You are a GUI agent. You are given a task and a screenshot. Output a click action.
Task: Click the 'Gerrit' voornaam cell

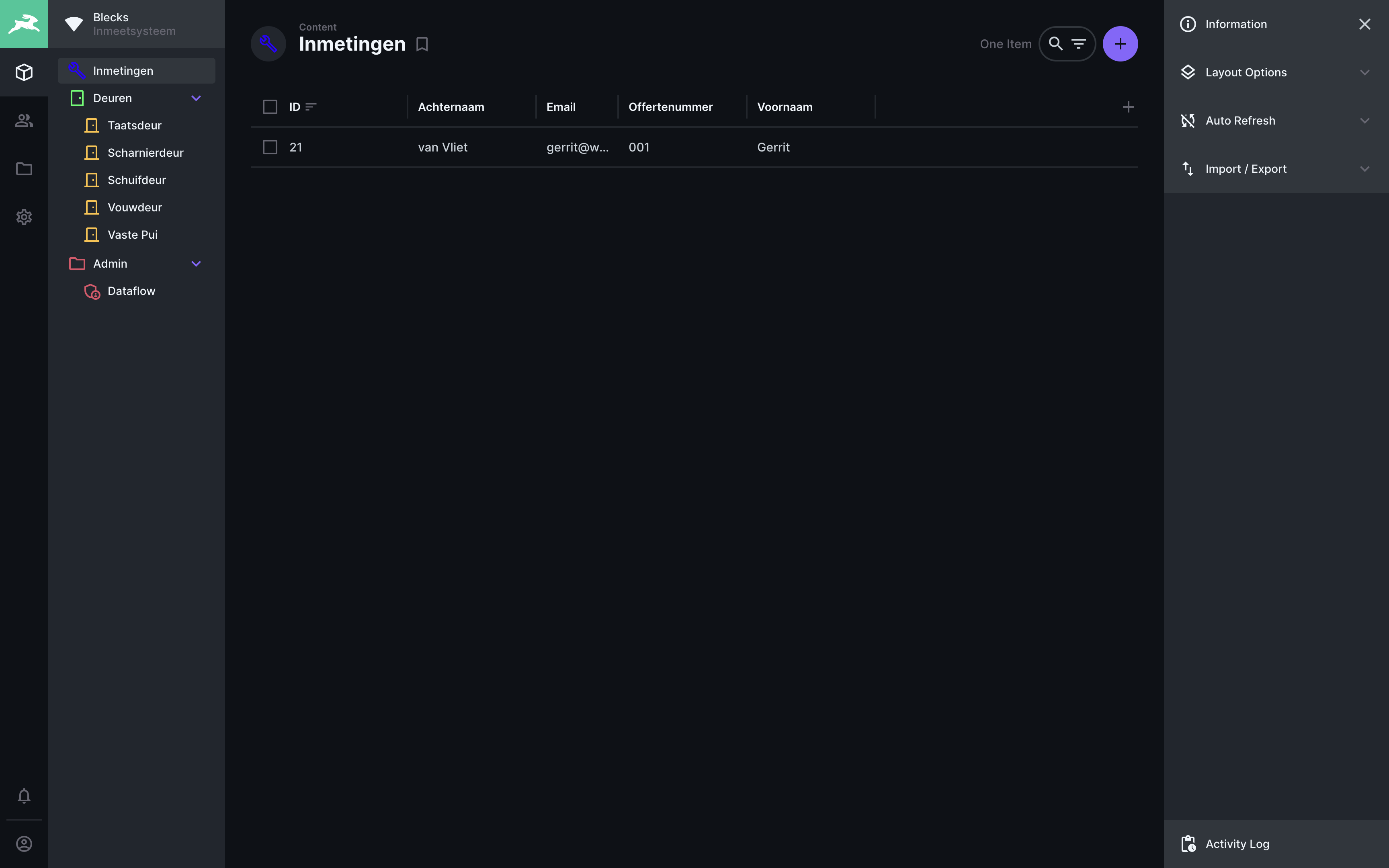coord(773,147)
